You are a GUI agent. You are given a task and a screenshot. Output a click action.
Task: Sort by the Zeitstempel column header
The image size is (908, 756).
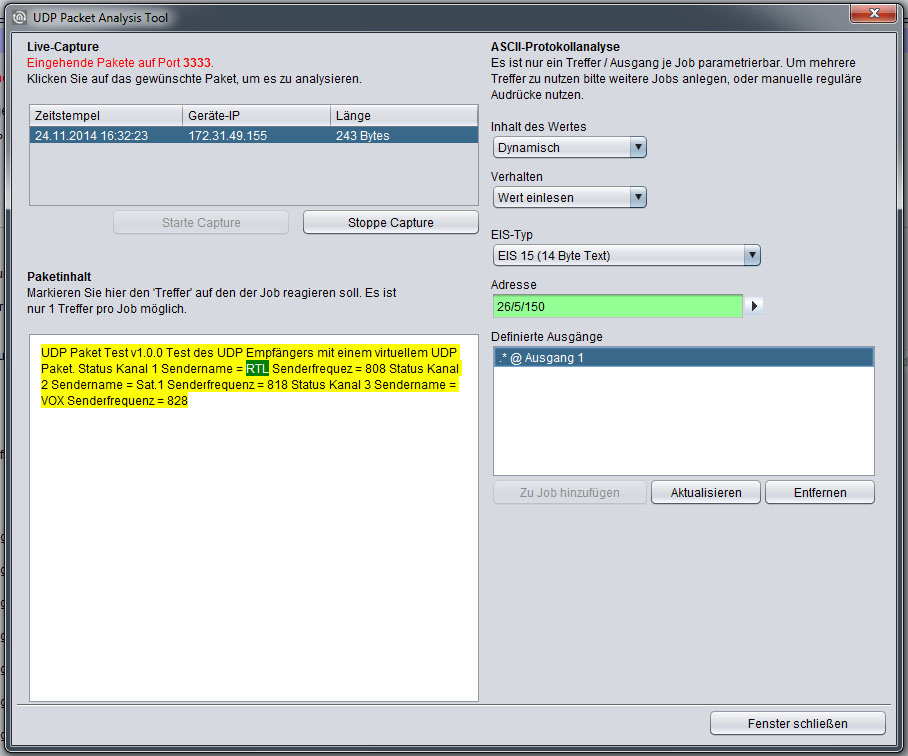tap(106, 116)
